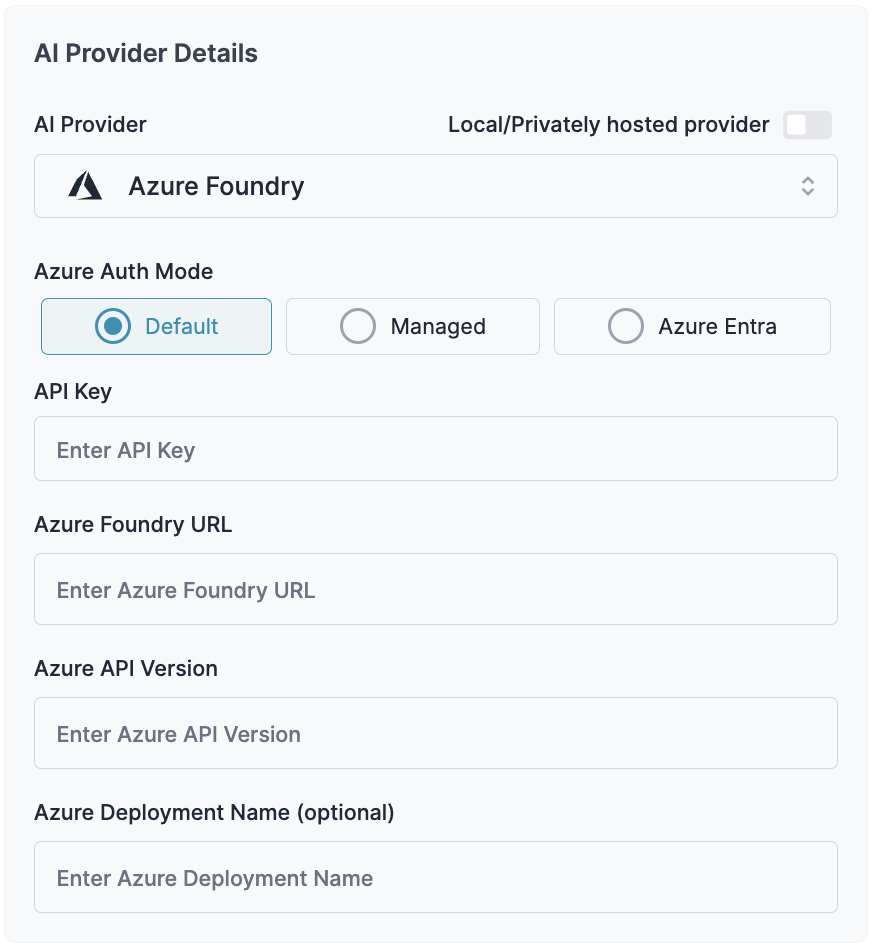This screenshot has height=947, width=873.
Task: Click inside the API Key field
Action: (435, 448)
